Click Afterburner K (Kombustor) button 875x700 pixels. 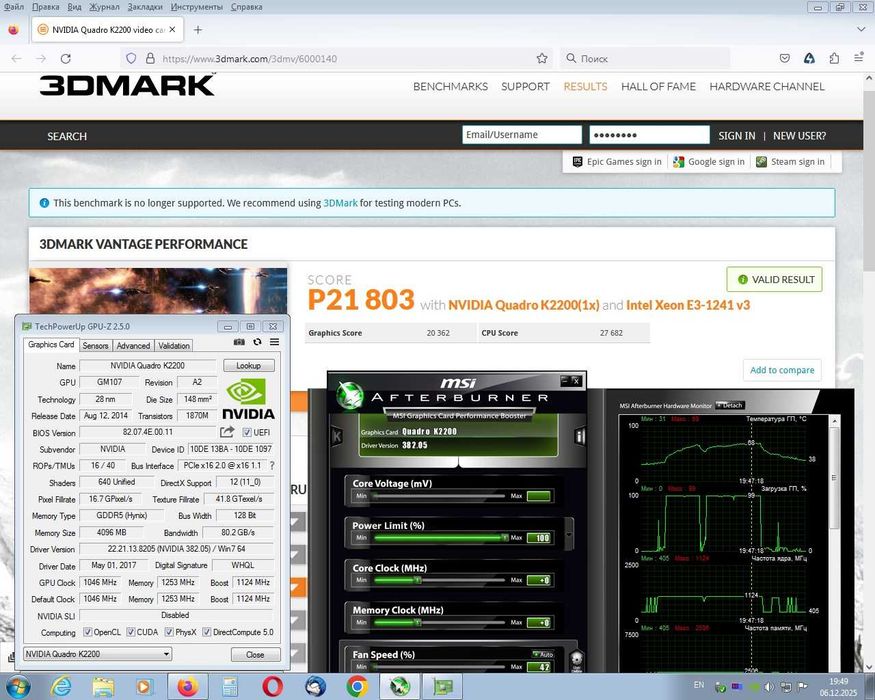click(x=337, y=436)
